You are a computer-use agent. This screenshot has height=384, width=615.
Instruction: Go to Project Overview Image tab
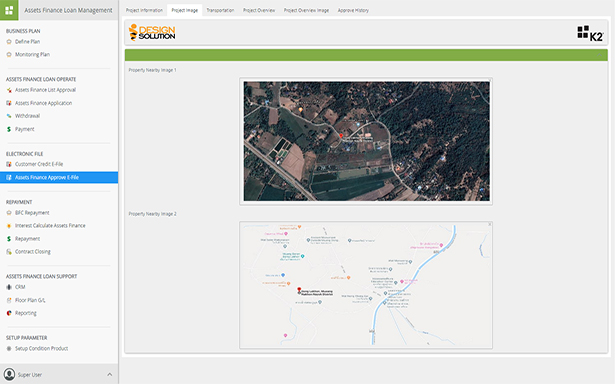click(306, 10)
